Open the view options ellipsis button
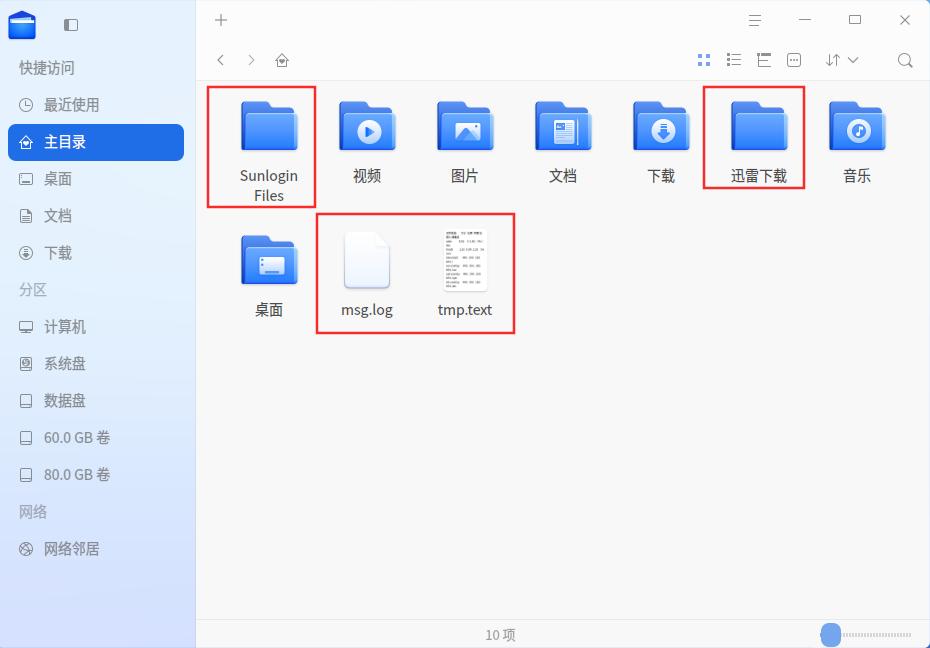The height and width of the screenshot is (648, 930). (794, 60)
